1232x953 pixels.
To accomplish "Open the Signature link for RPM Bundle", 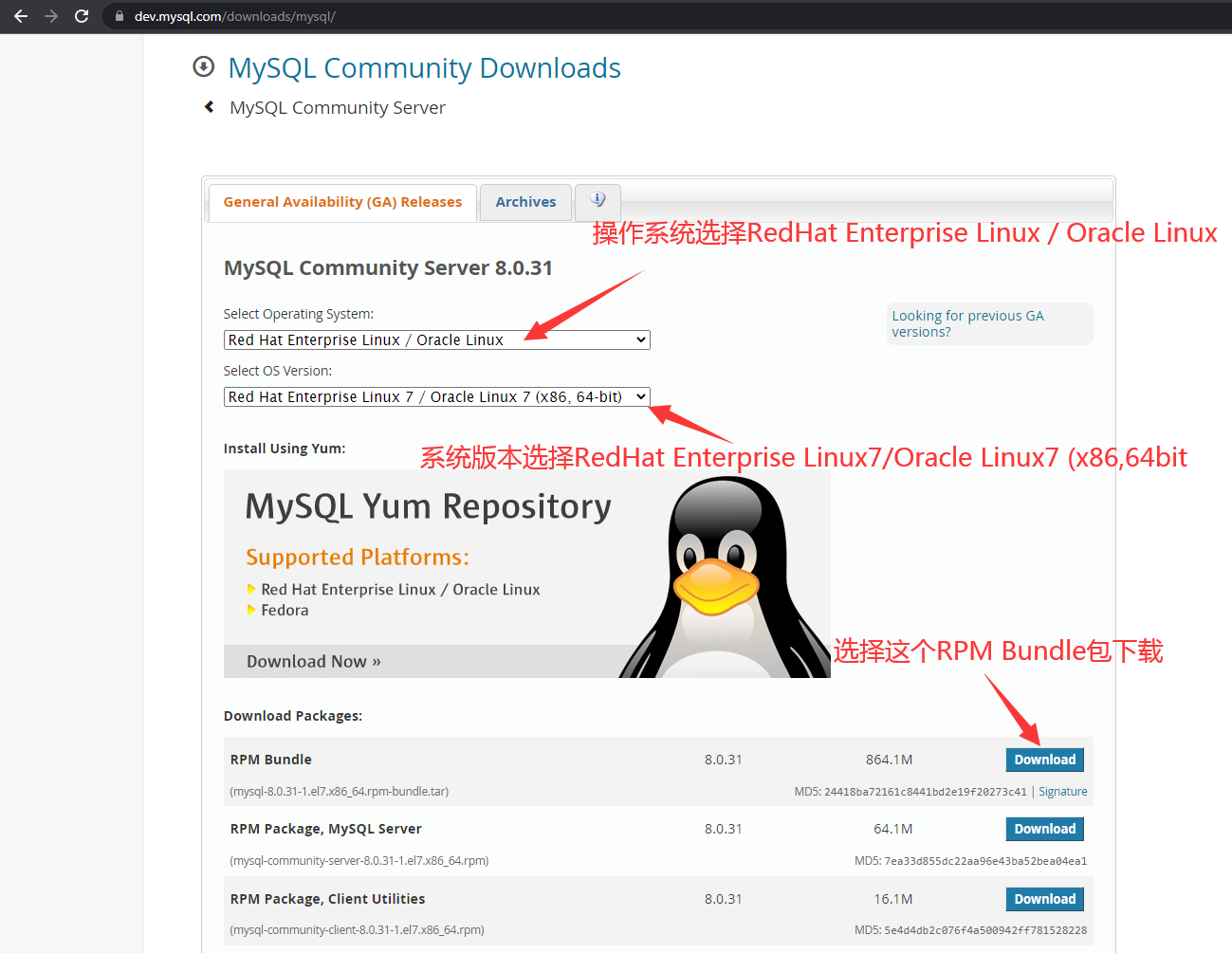I will click(x=1063, y=792).
